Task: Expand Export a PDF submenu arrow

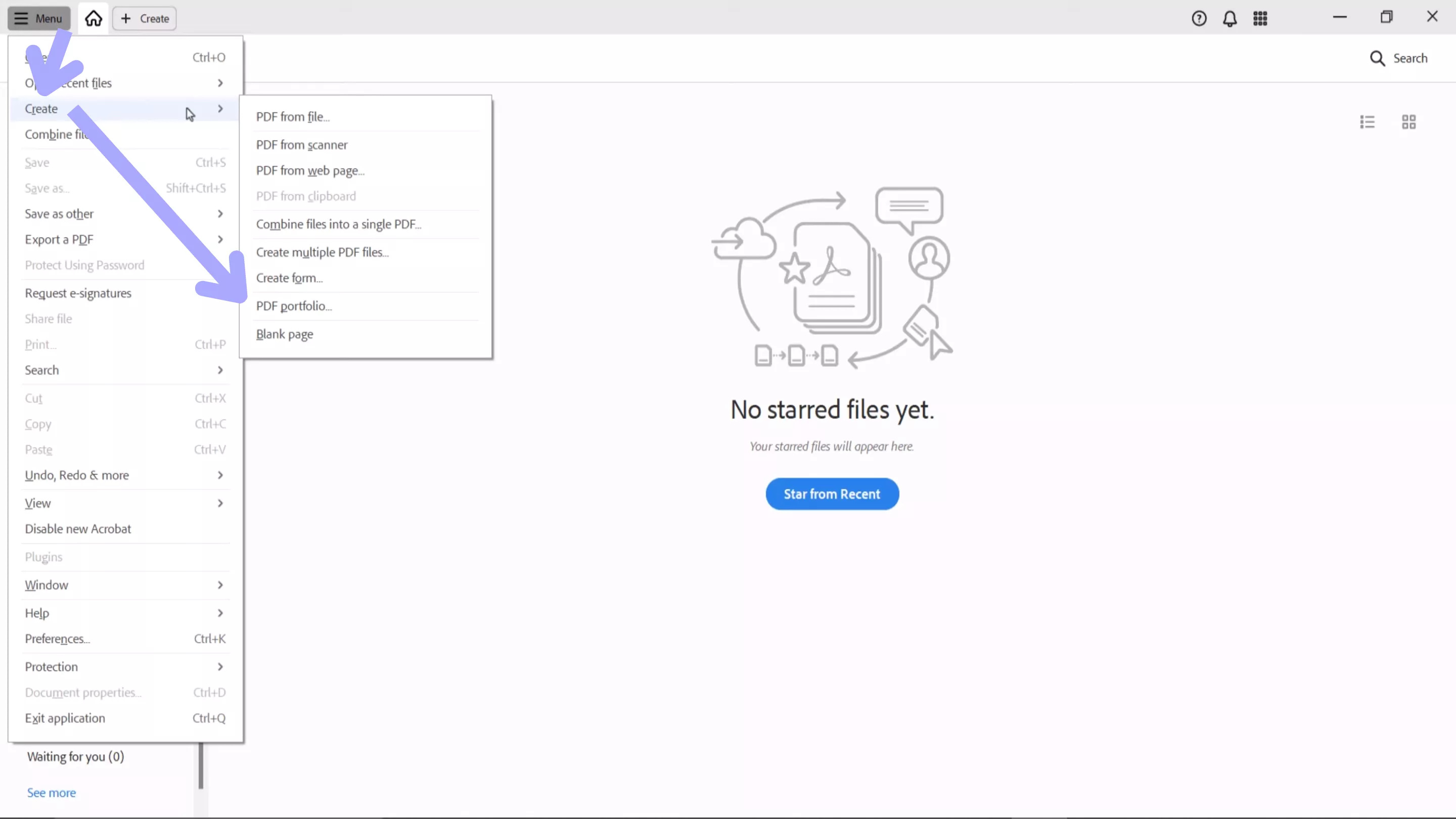Action: tap(220, 240)
